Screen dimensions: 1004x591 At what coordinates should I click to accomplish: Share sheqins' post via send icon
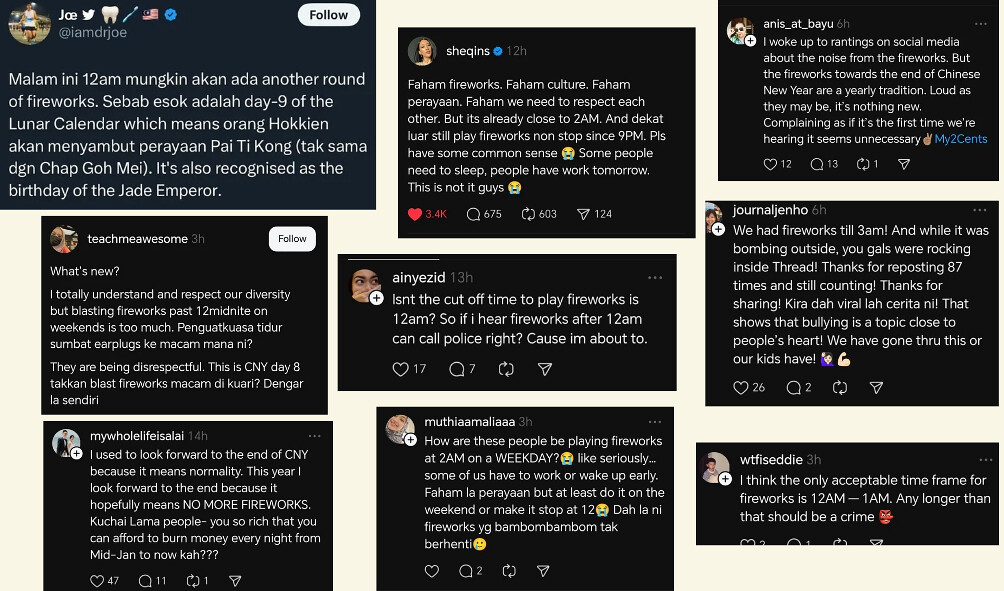(584, 214)
